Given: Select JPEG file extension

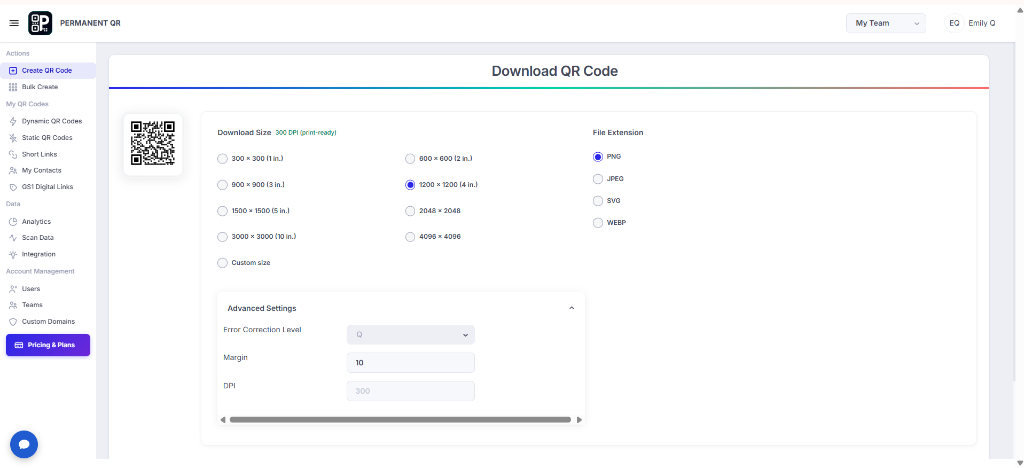Looking at the screenshot, I should pyautogui.click(x=598, y=179).
